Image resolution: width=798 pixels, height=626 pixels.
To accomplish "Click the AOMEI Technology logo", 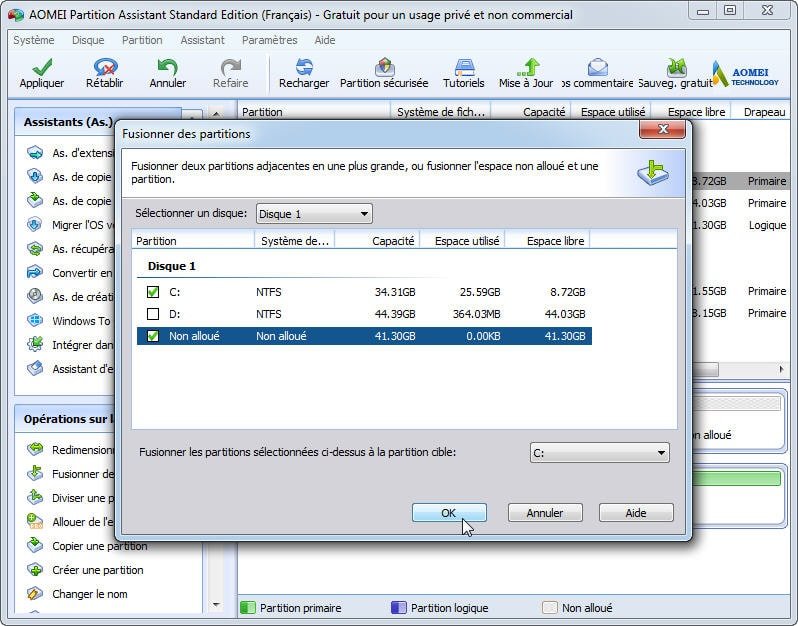I will 746,74.
